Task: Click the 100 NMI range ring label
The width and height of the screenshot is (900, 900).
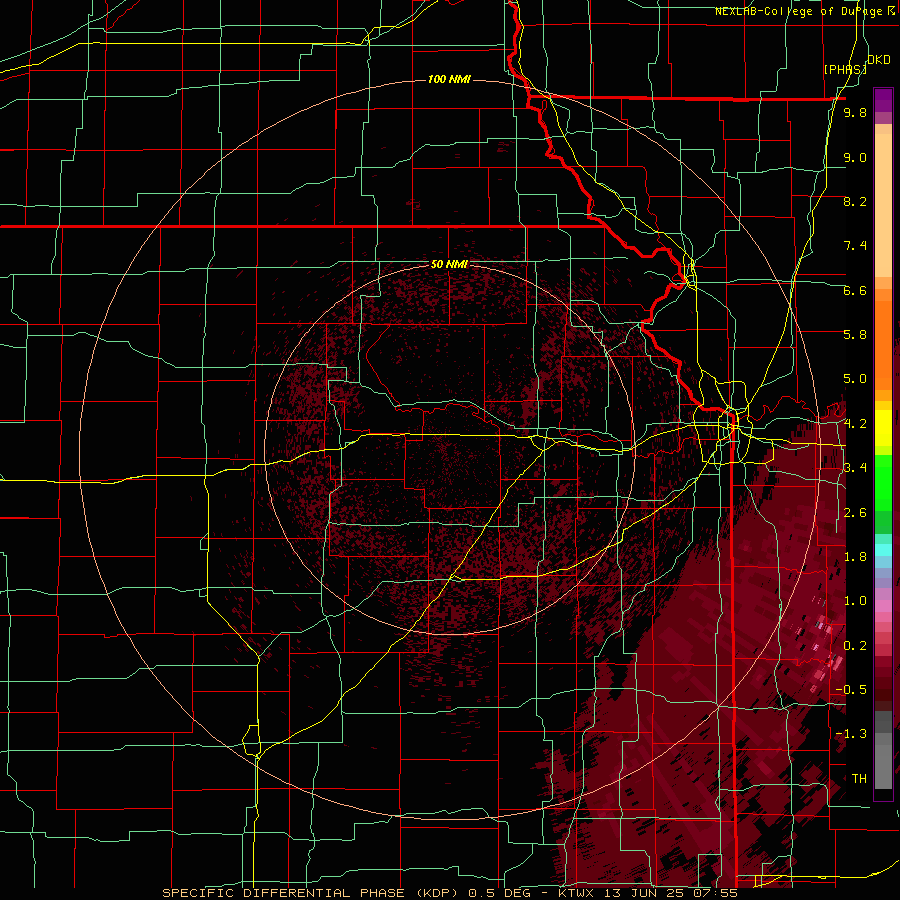Action: click(x=449, y=79)
